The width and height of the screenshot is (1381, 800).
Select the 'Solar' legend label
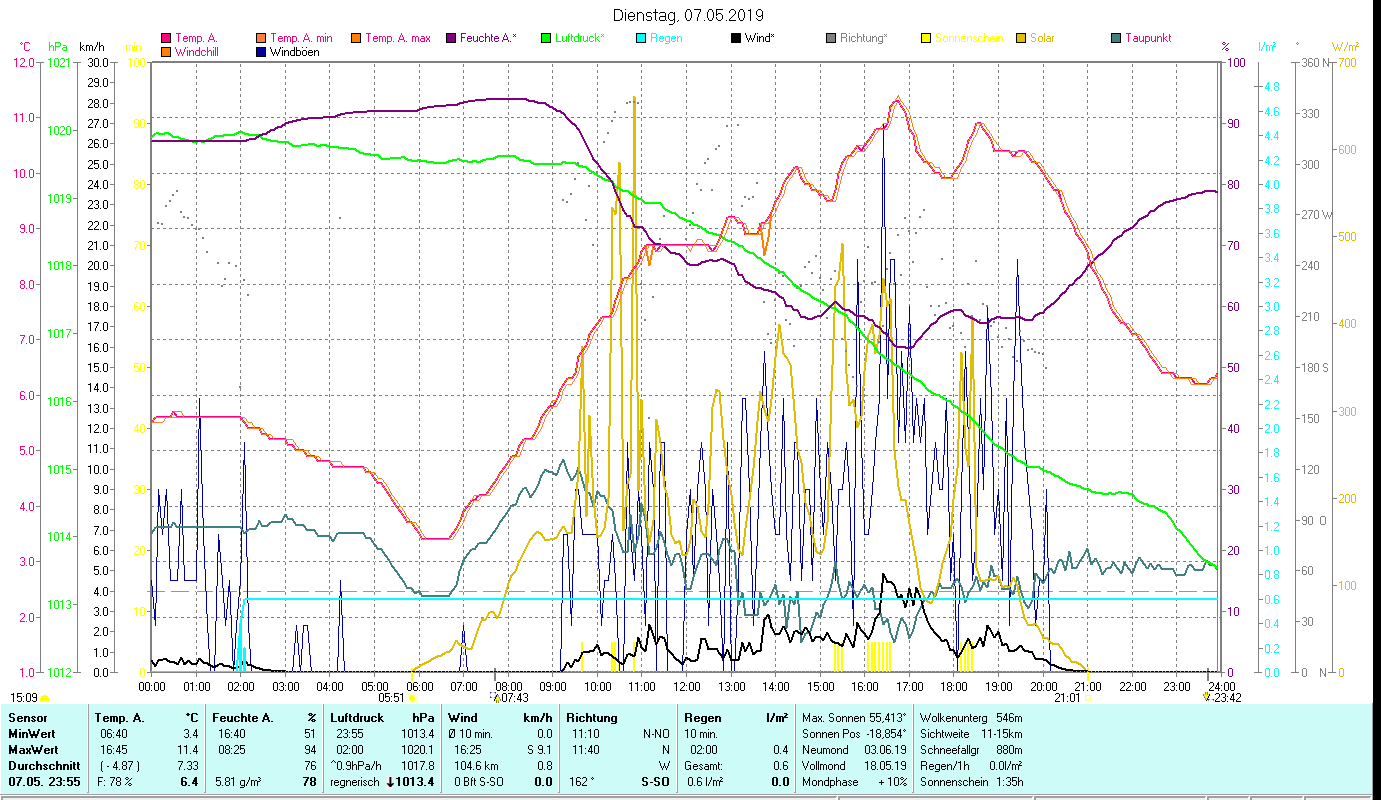coord(1042,39)
